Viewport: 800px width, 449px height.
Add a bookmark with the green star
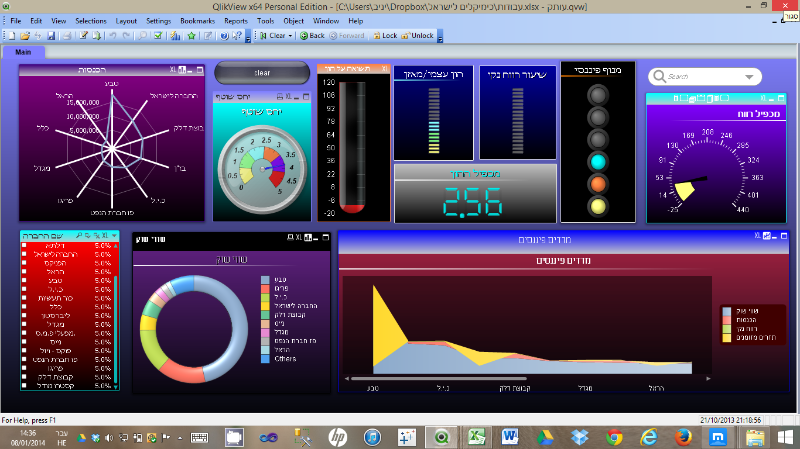(x=191, y=36)
